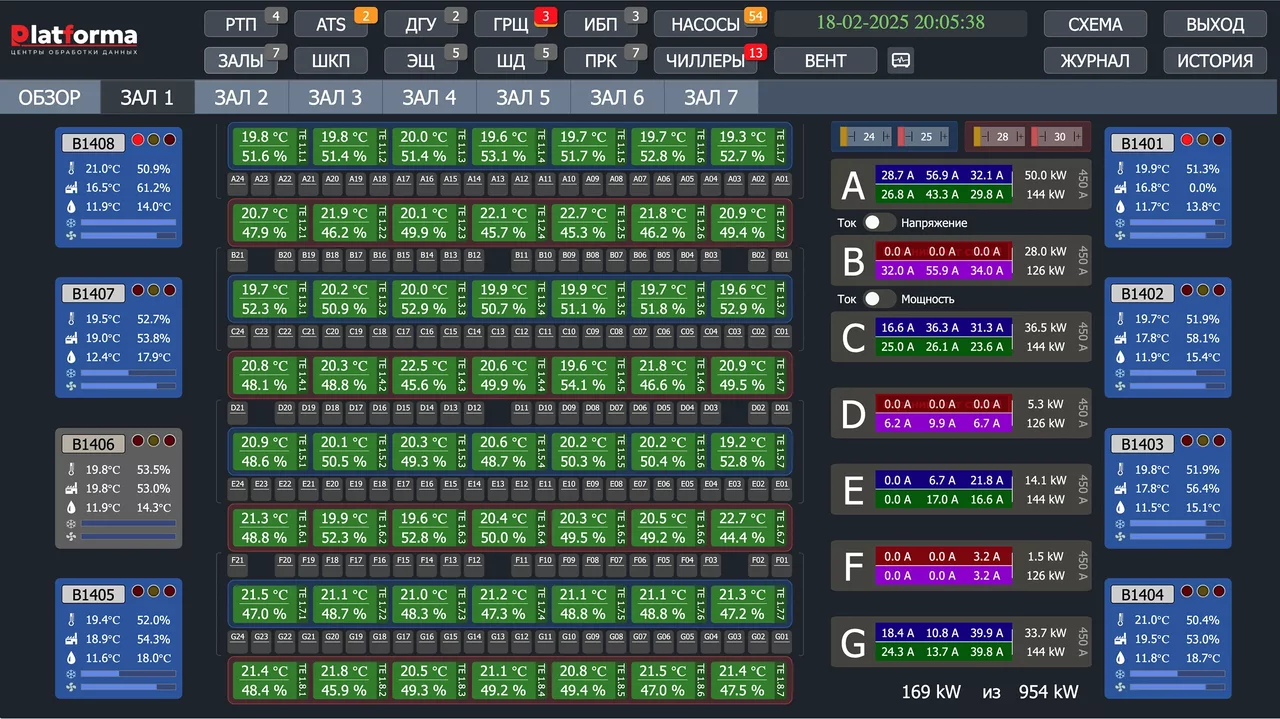Click the red alarm indicator on B1401
This screenshot has height=719, width=1280.
pyautogui.click(x=1187, y=141)
